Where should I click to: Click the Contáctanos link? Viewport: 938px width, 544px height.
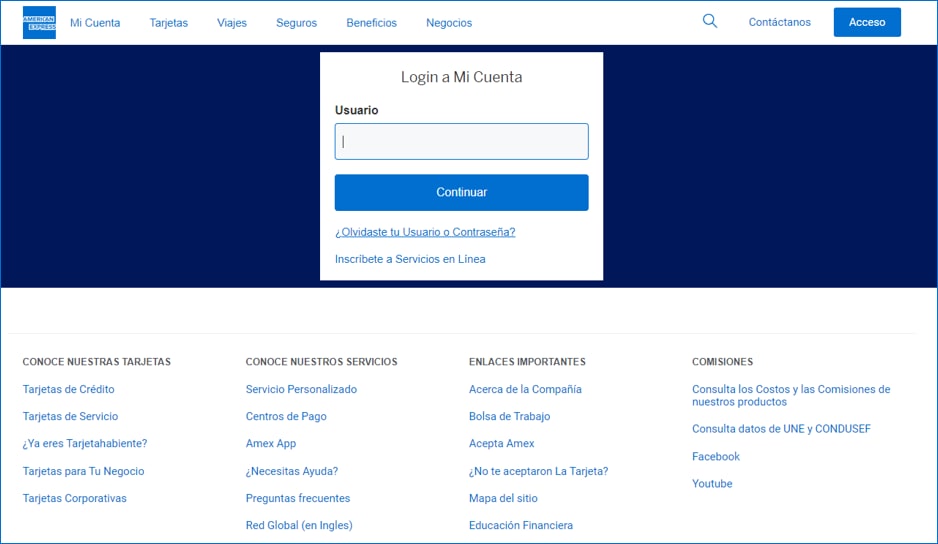(779, 22)
